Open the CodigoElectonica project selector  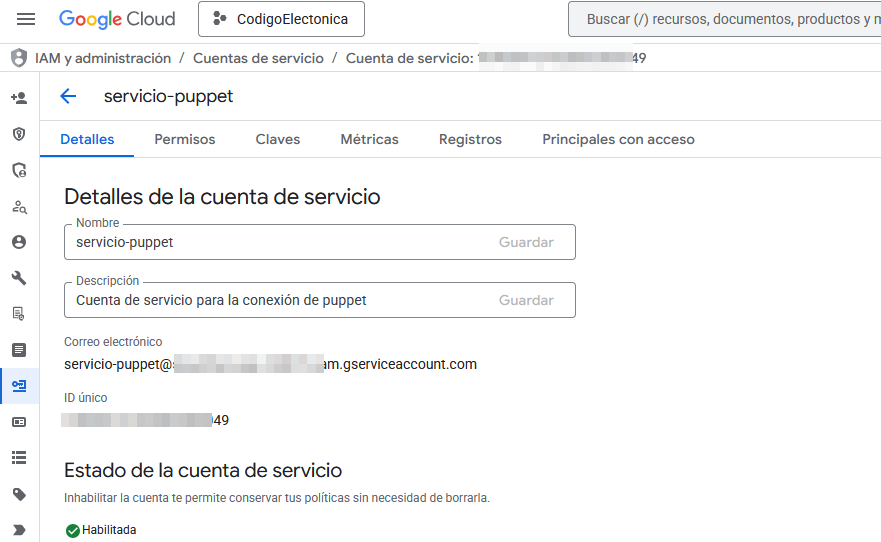click(281, 19)
